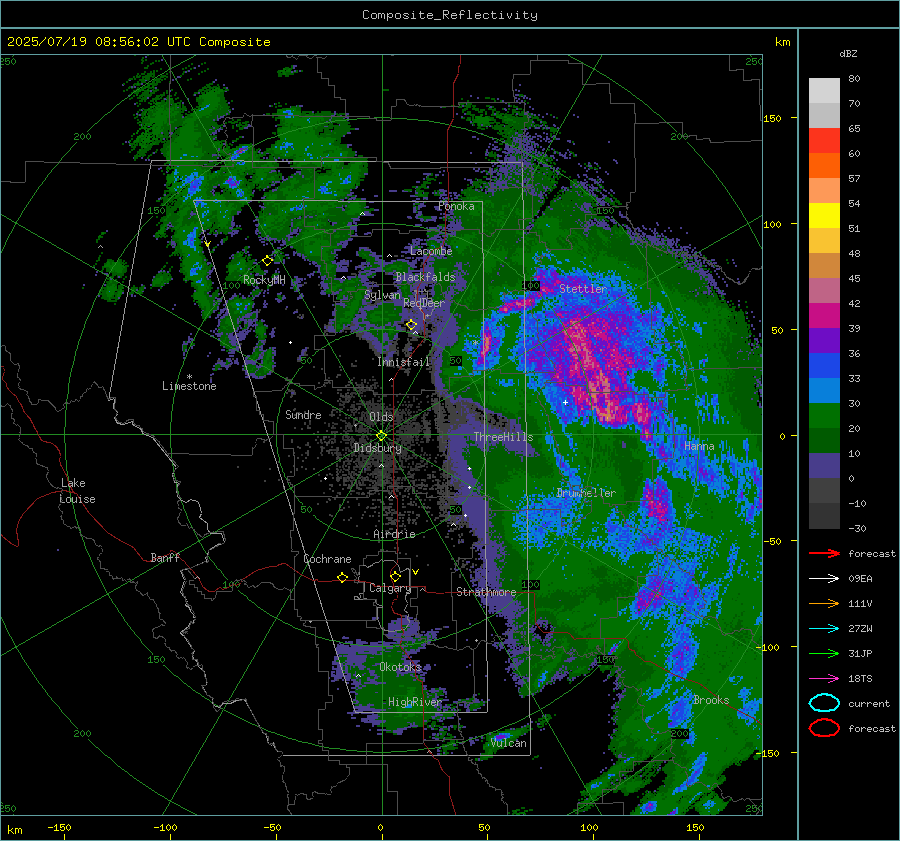The height and width of the screenshot is (841, 900).
Task: Click the Hanna town label
Action: point(699,446)
